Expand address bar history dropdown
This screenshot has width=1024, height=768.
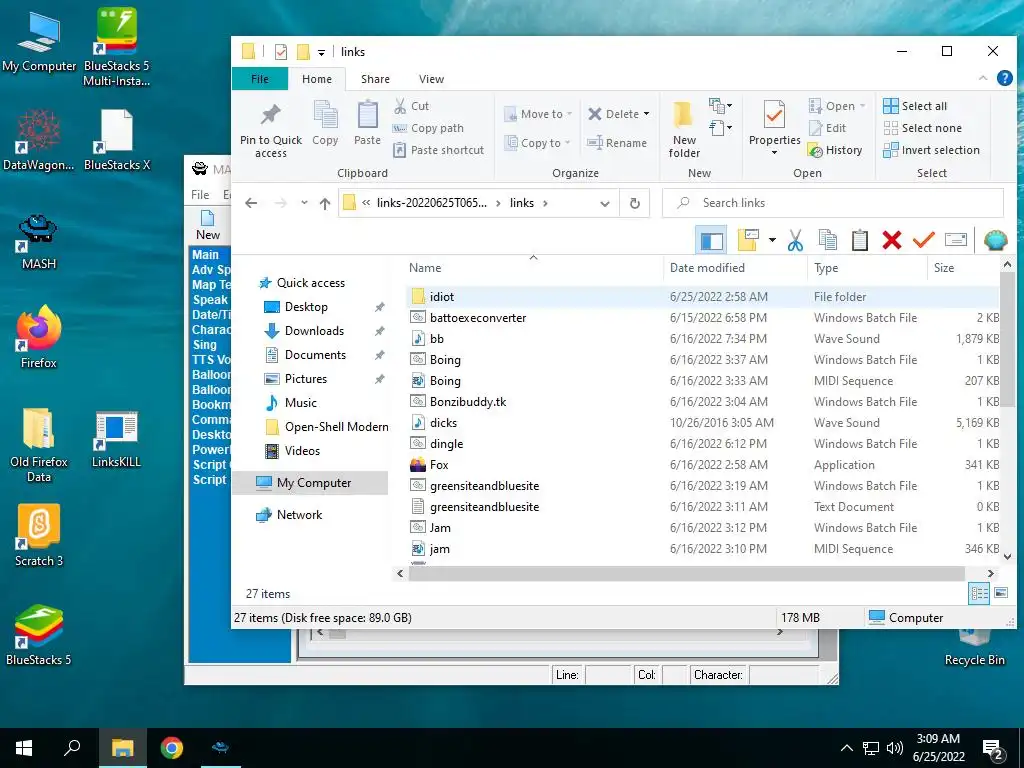605,203
